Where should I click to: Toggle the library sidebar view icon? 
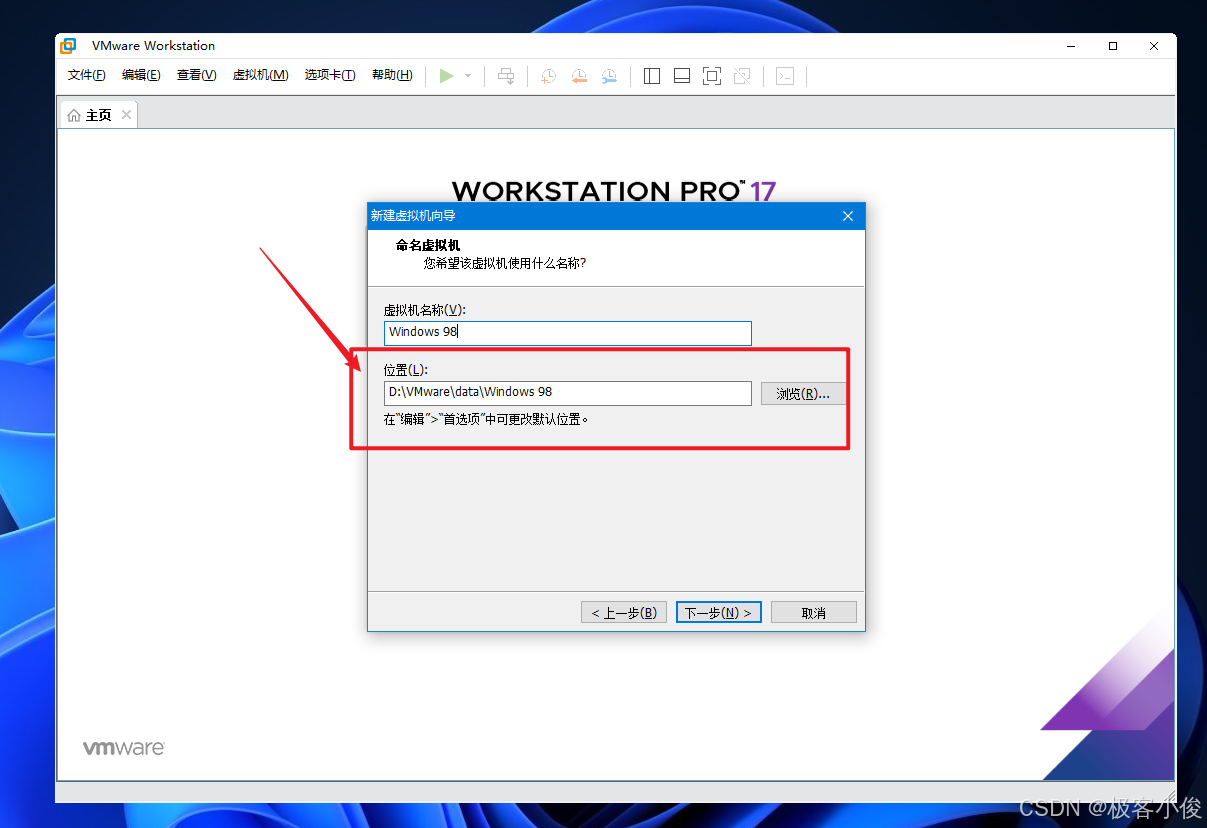tap(652, 76)
